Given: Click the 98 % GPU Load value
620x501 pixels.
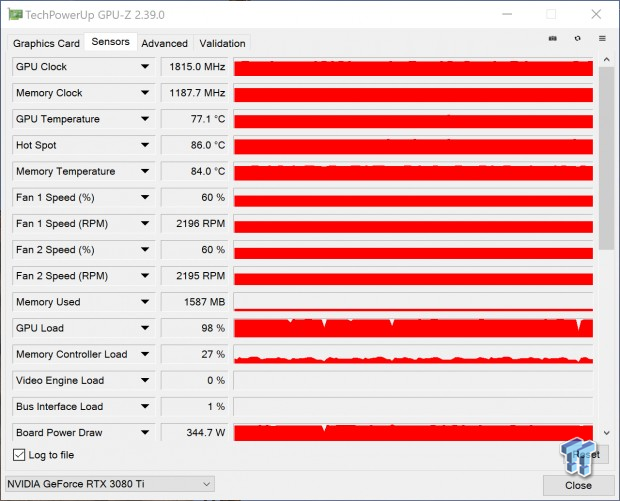Looking at the screenshot, I should pyautogui.click(x=194, y=328).
